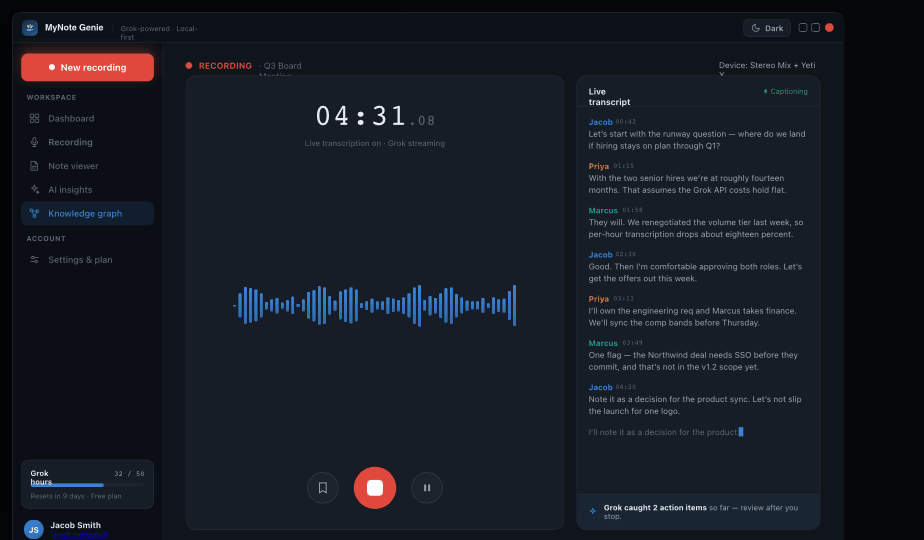Click the 32 / 50 hours counter

tap(129, 473)
